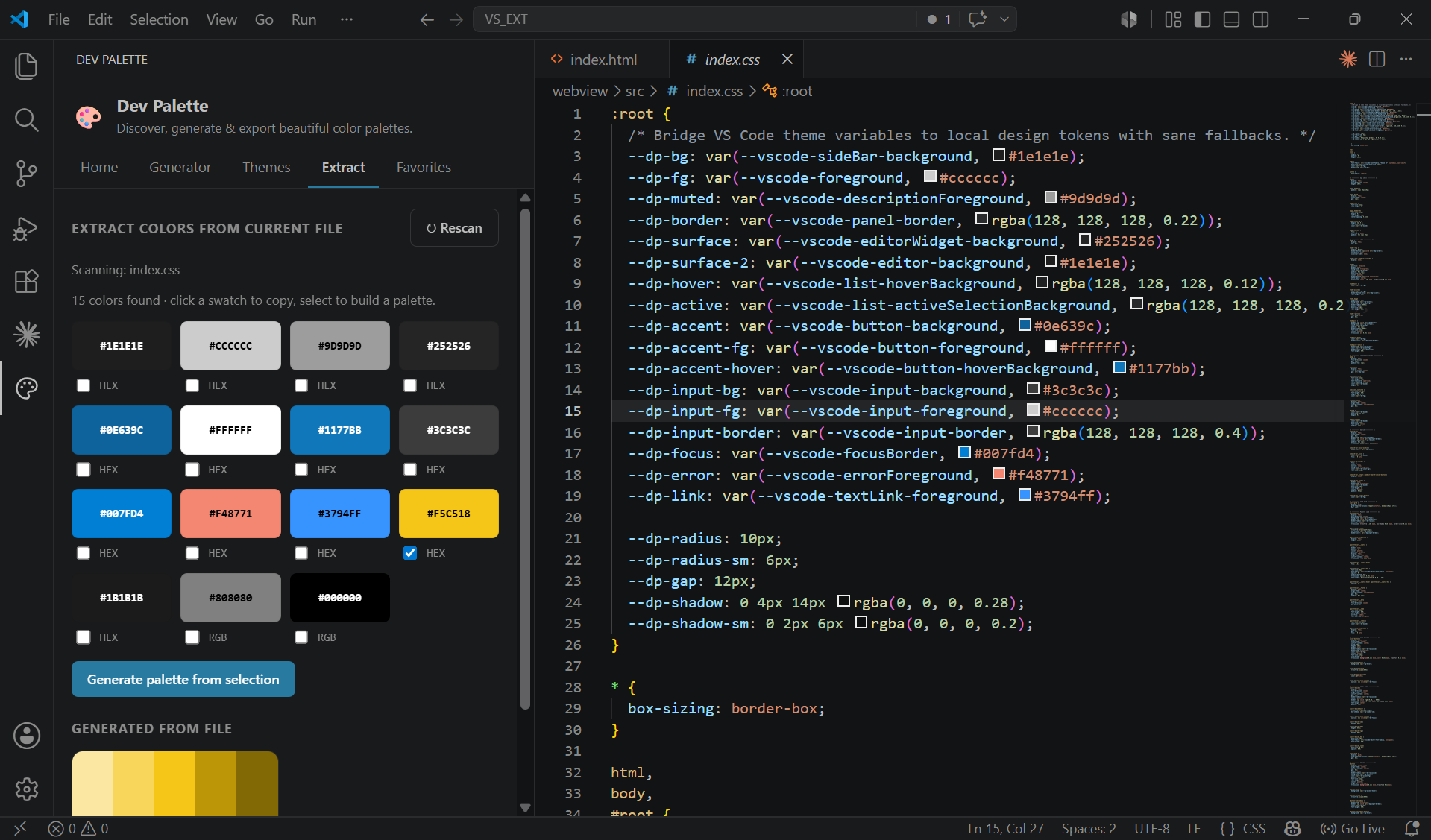This screenshot has width=1431, height=840.
Task: Check the HEX box under #FFFFFF
Action: [192, 470]
